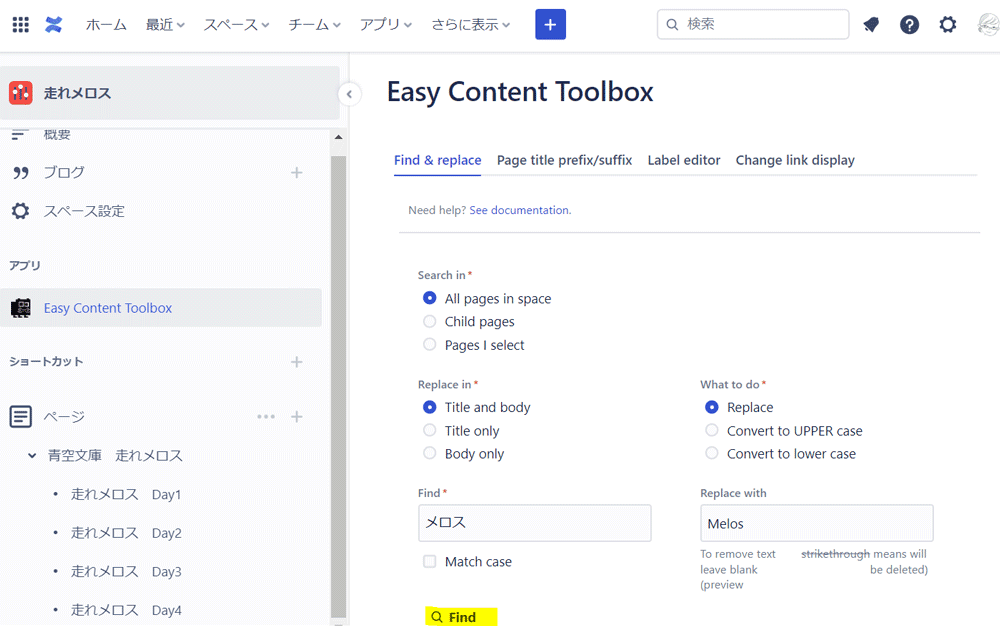Open the 青空文庫 走れメロス parent page

[115, 456]
